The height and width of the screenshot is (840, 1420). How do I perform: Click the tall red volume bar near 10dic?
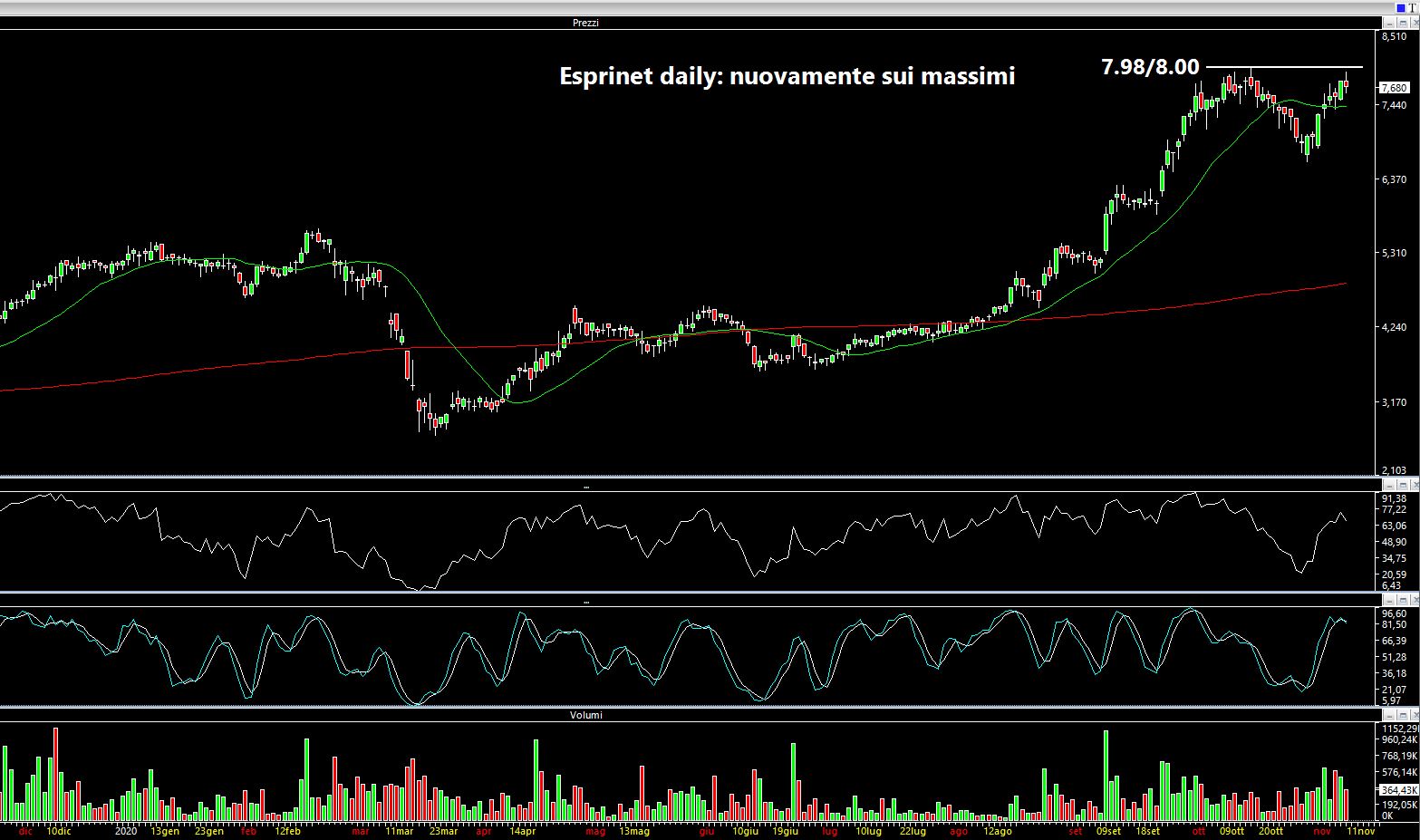click(x=56, y=775)
